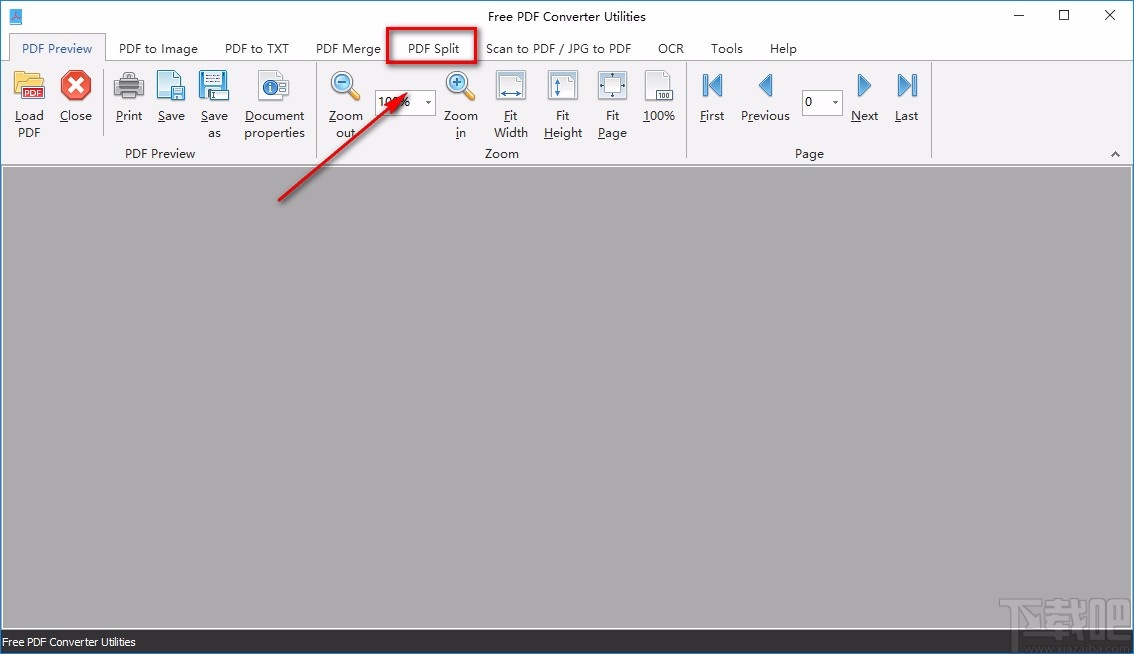Click the Zoom out magnifier
This screenshot has height=654, width=1134.
click(x=345, y=86)
